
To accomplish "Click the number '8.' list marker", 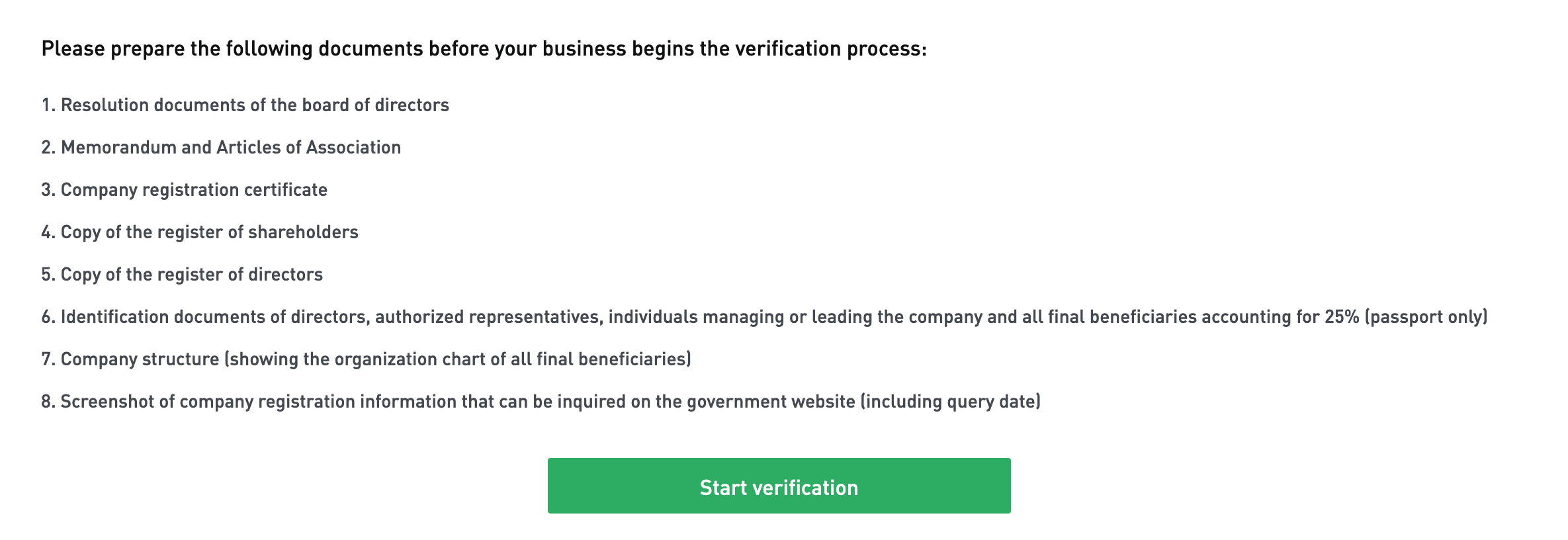I will pos(48,402).
